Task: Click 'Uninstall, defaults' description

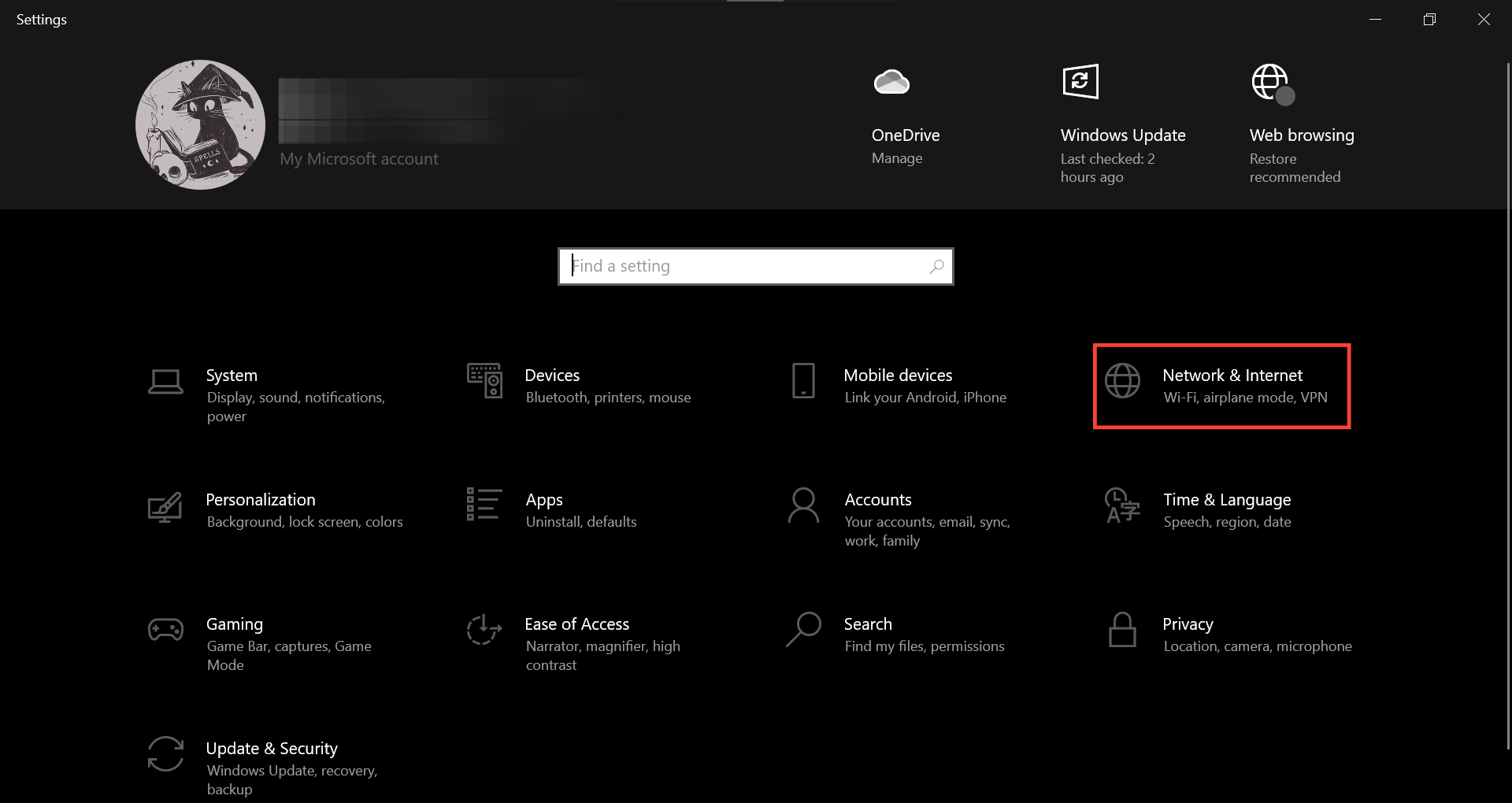Action: coord(581,522)
